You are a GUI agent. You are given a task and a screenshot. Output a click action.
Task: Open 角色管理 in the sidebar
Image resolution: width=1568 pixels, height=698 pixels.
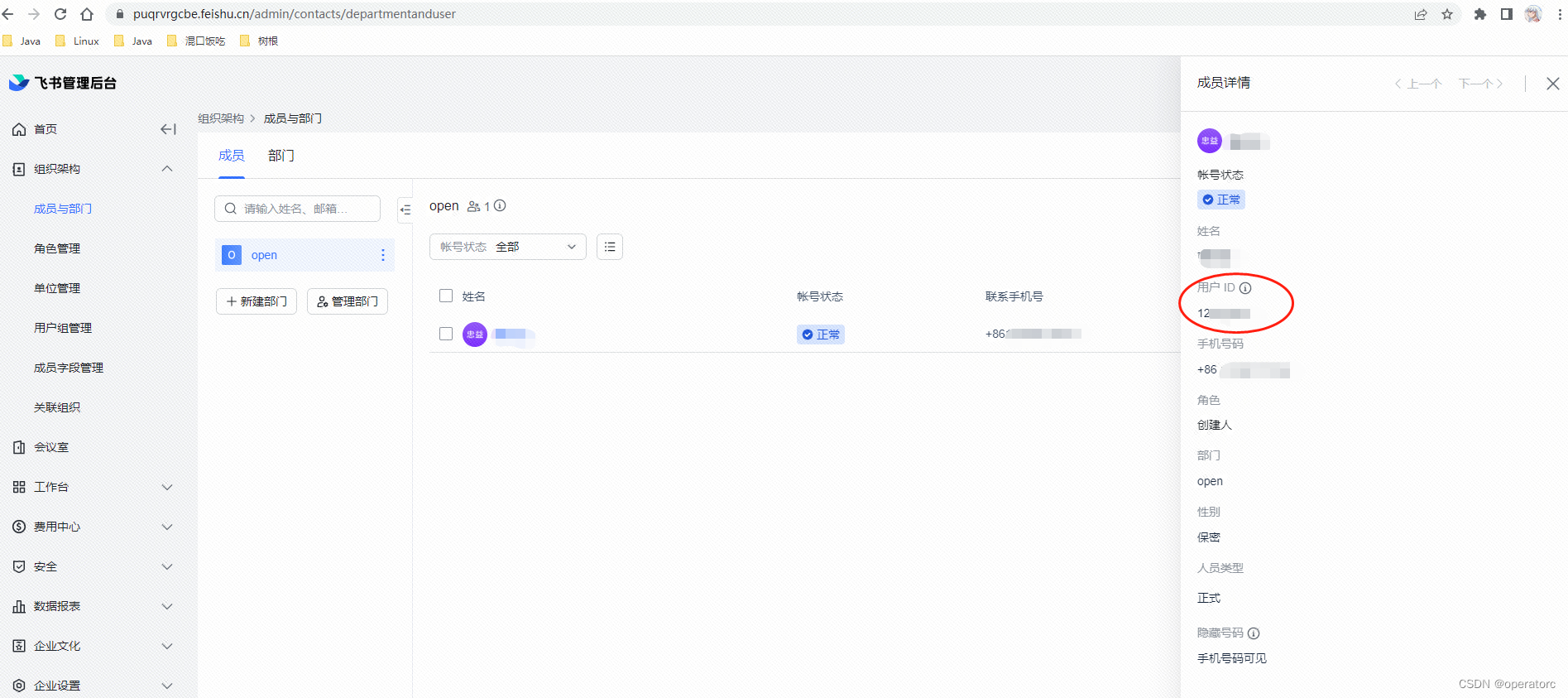(57, 248)
